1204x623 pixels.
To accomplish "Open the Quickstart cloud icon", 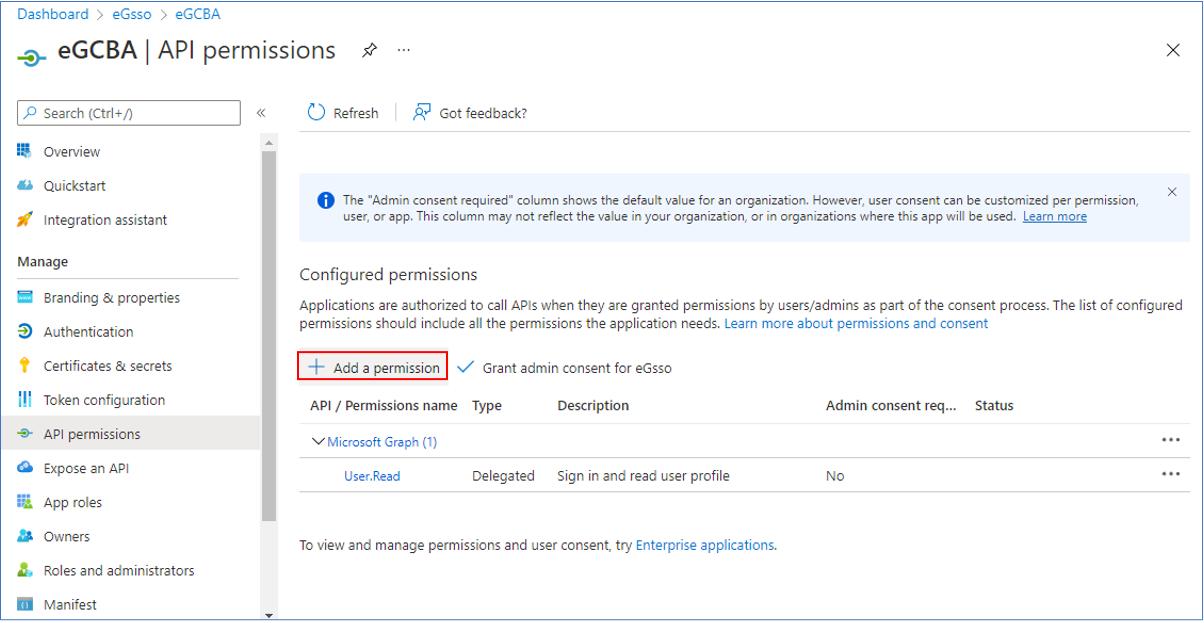I will pyautogui.click(x=25, y=185).
